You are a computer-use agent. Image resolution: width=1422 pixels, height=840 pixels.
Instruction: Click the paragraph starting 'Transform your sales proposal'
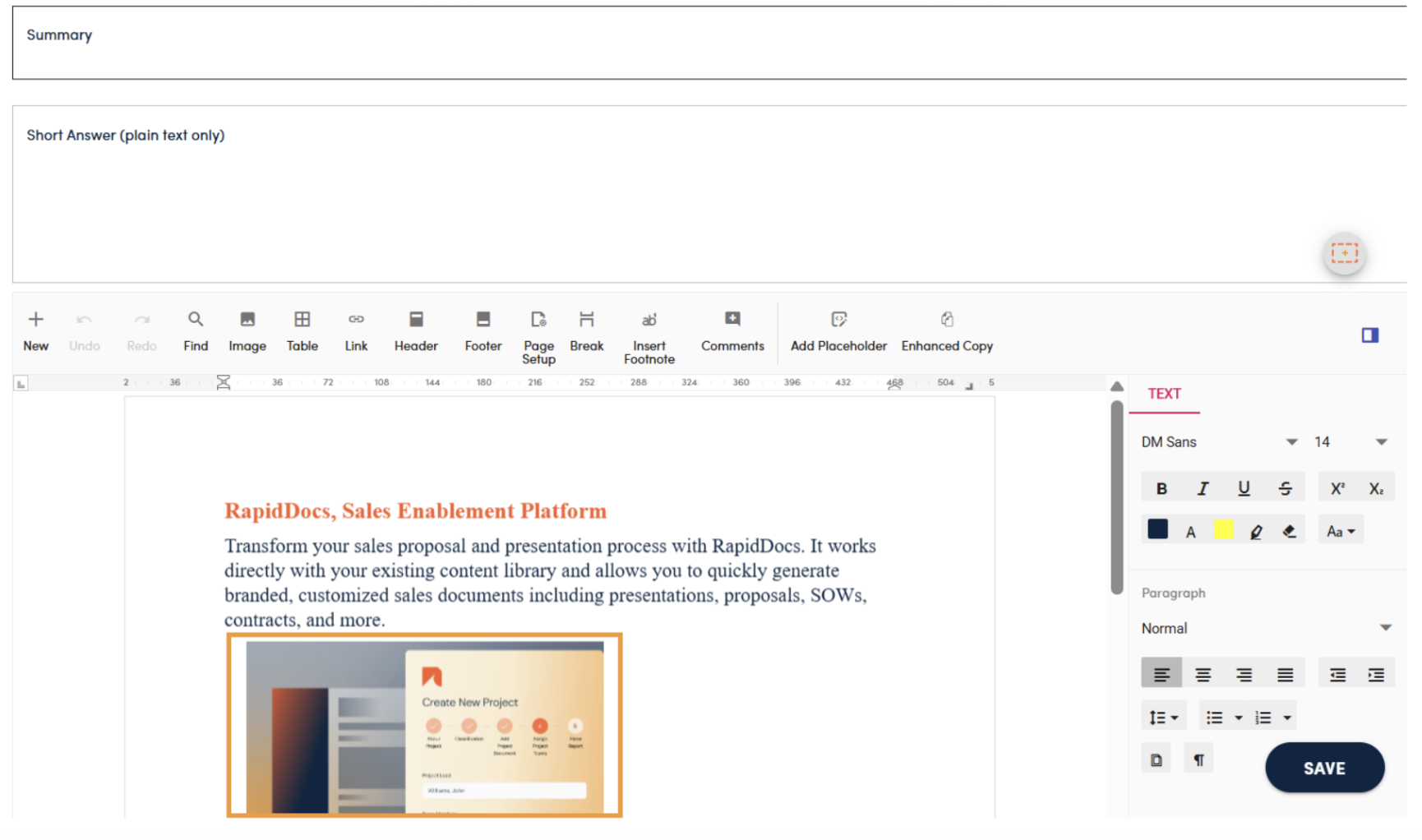pos(551,583)
